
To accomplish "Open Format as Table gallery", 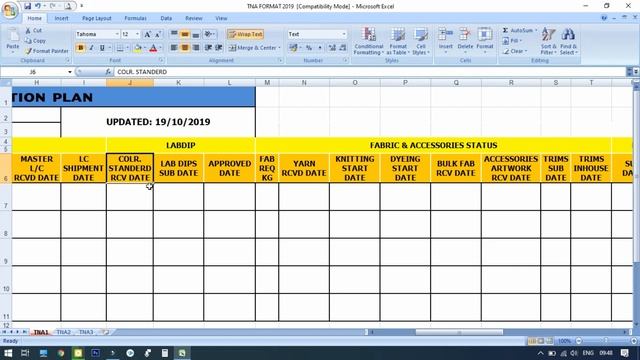I will point(398,41).
